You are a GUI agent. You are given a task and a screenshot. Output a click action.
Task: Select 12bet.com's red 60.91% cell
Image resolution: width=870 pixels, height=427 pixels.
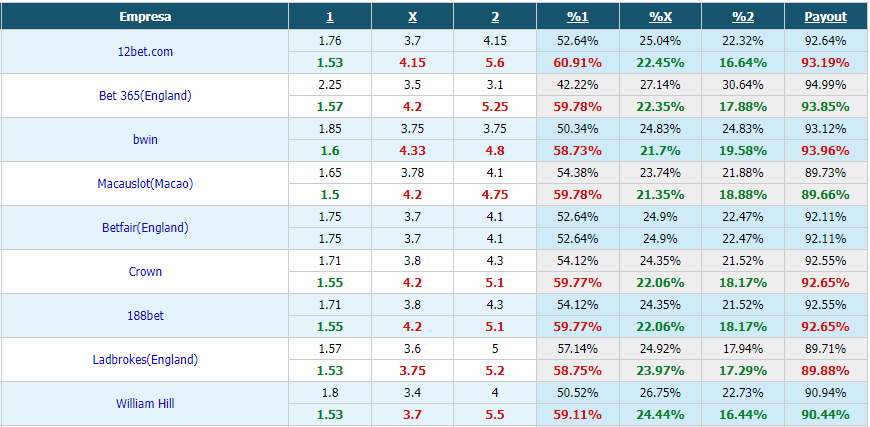point(578,63)
